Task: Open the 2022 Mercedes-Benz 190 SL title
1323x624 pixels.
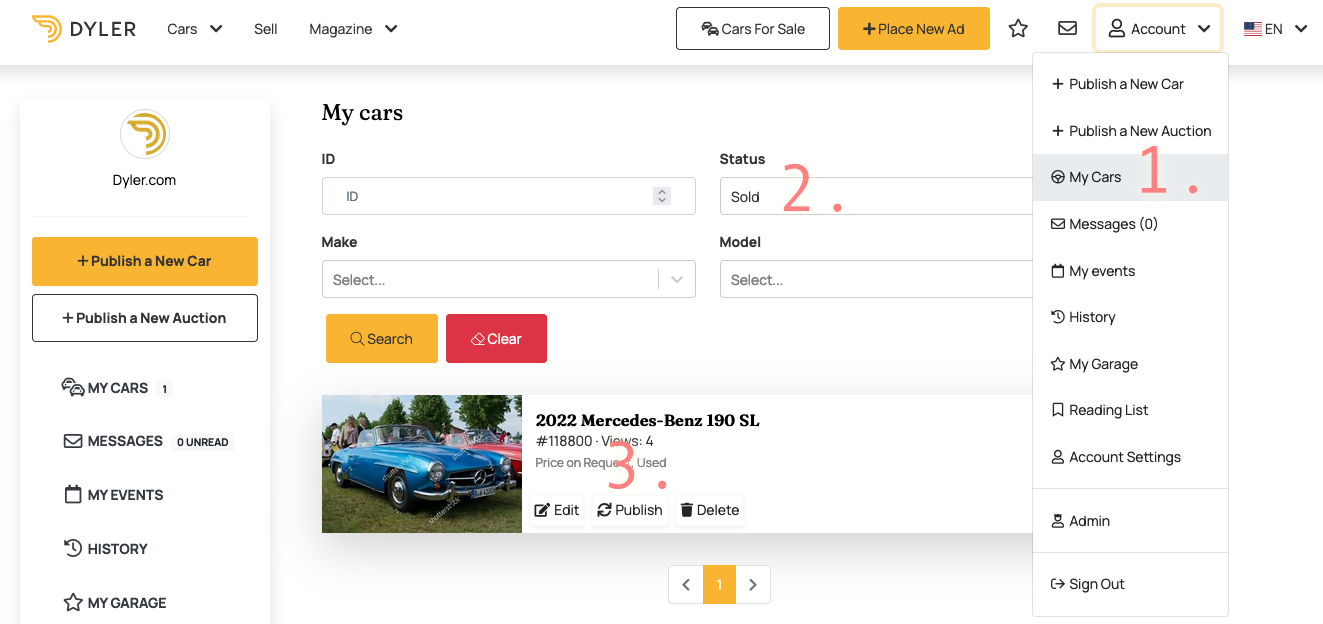Action: 647,420
